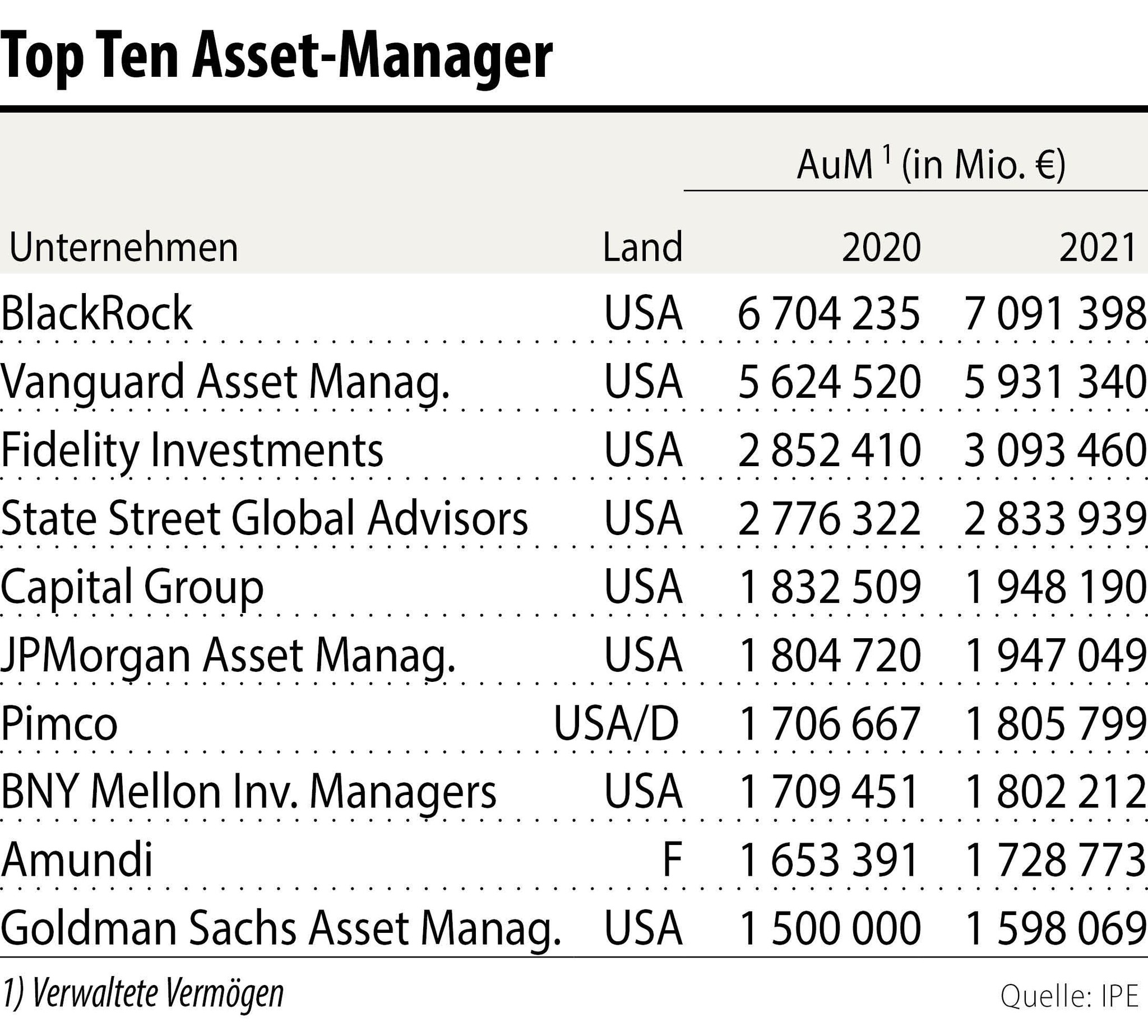1148x1036 pixels.
Task: Click BNY Mellon Inv. Managers name
Action: pyautogui.click(x=248, y=792)
